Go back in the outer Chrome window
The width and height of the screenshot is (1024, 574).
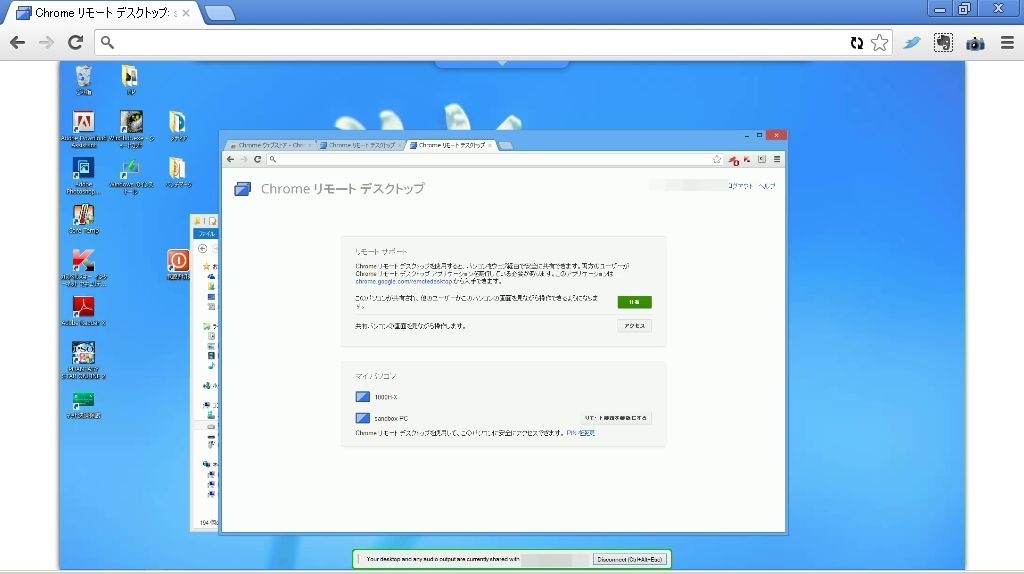pyautogui.click(x=18, y=42)
